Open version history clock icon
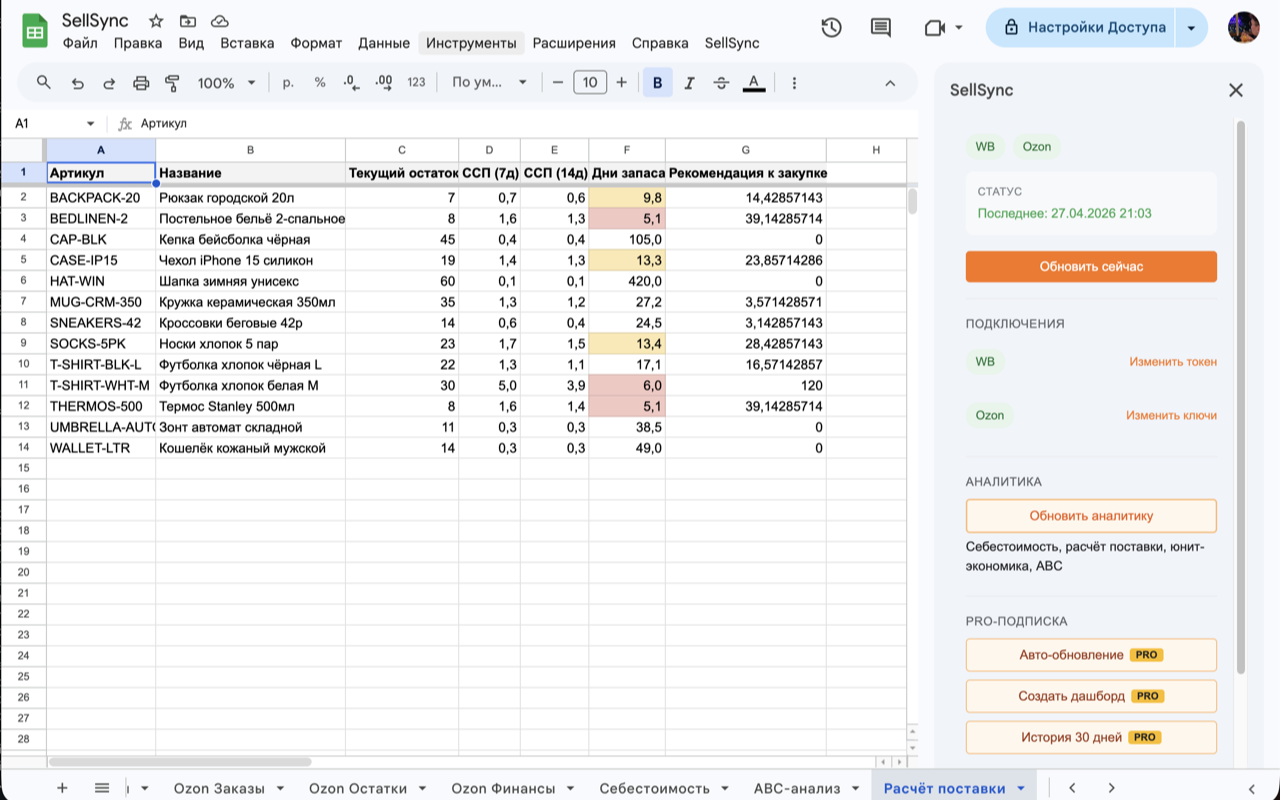Viewport: 1280px width, 800px height. 831,28
